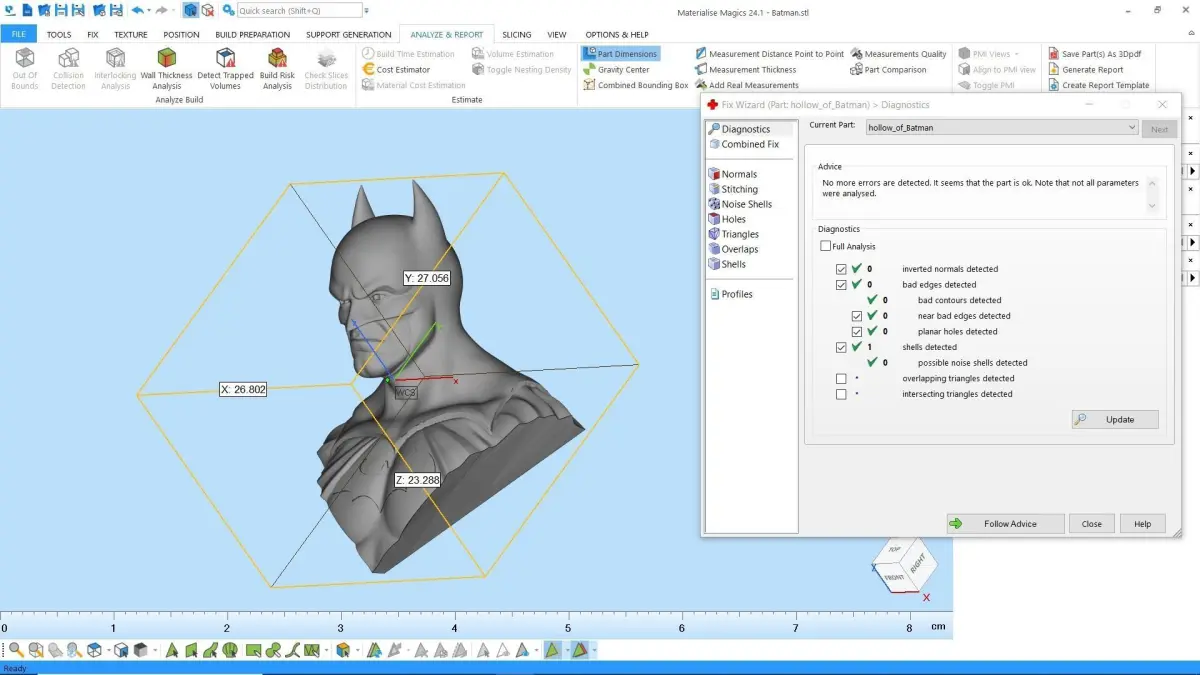This screenshot has width=1200, height=675.
Task: Uncheck planar holes detected checkbox
Action: 857,331
